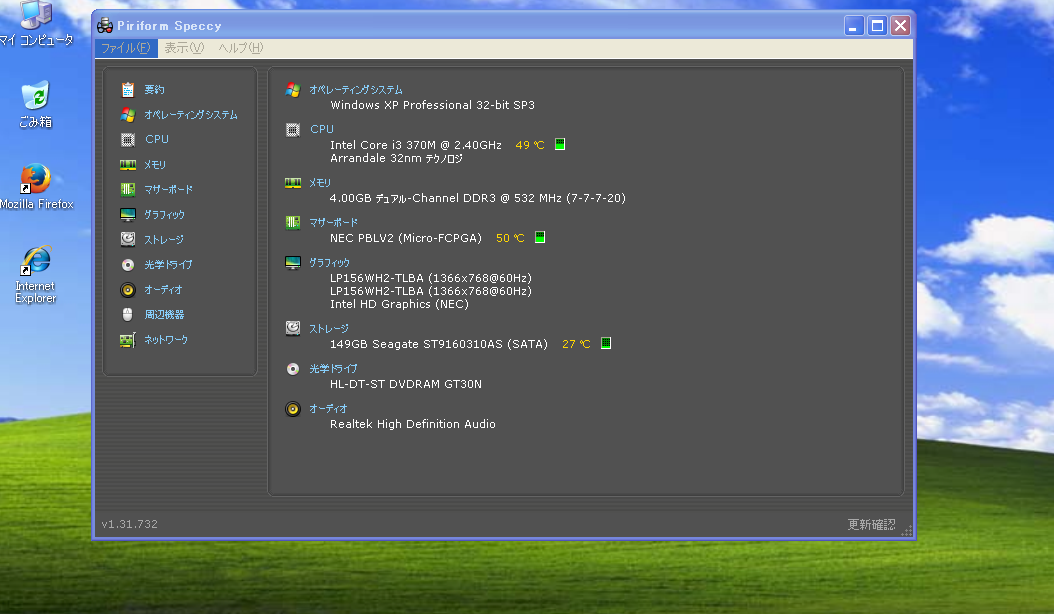Click the Windows flag icon beside sidebar オペレーティングシステム
This screenshot has height=614, width=1054.
(128, 114)
